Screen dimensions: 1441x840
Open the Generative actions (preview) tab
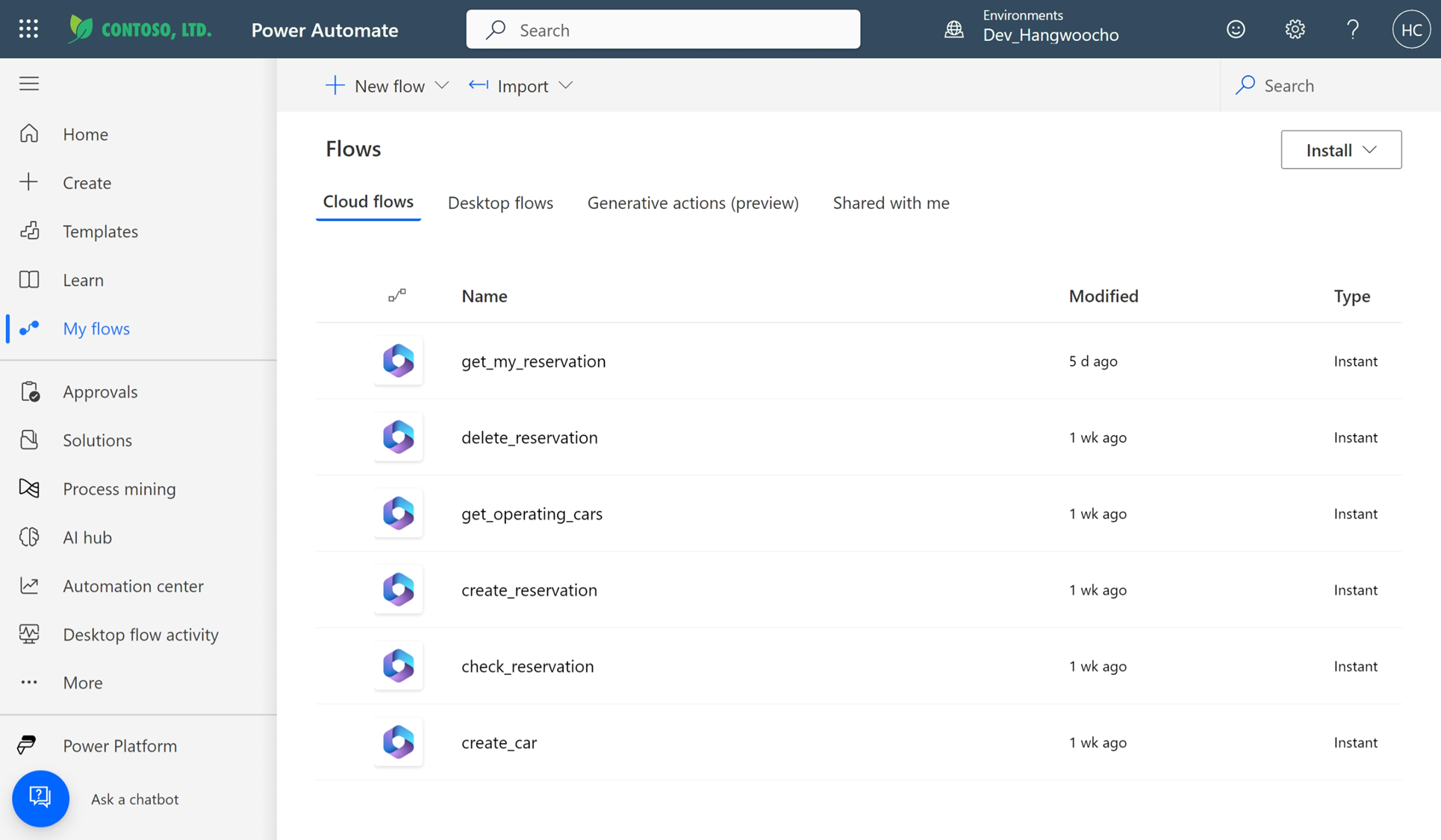point(693,202)
